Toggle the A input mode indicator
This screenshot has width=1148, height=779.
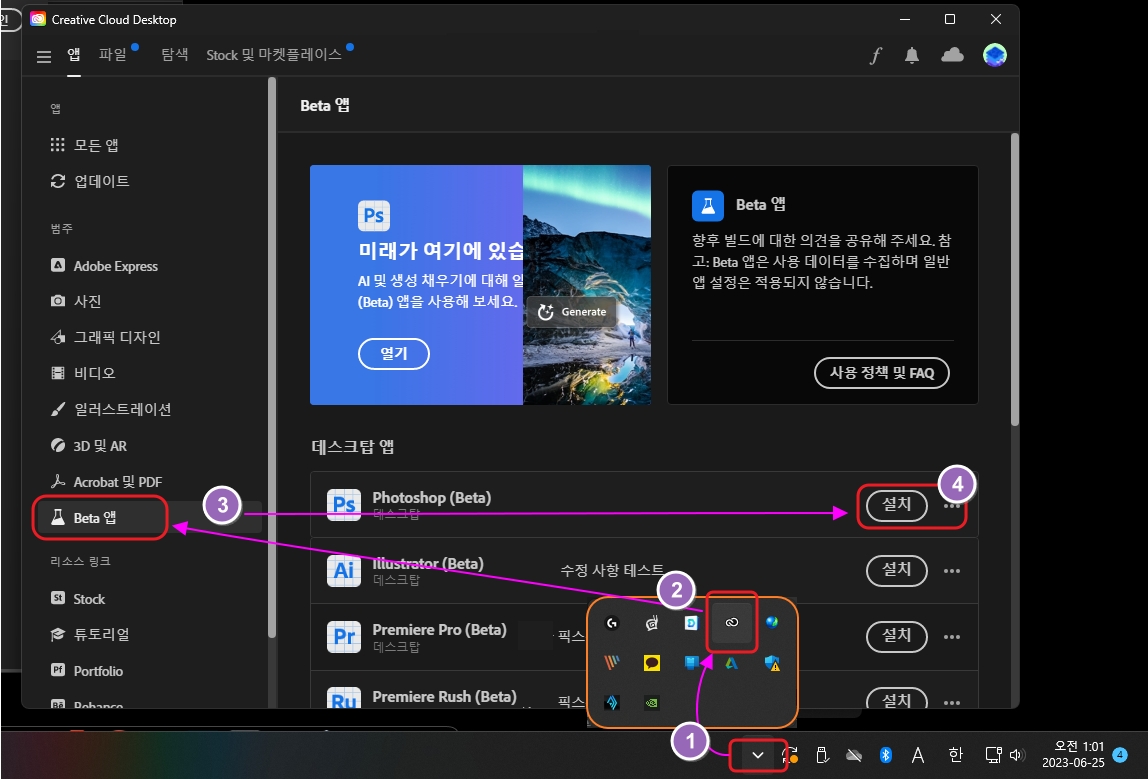(918, 755)
